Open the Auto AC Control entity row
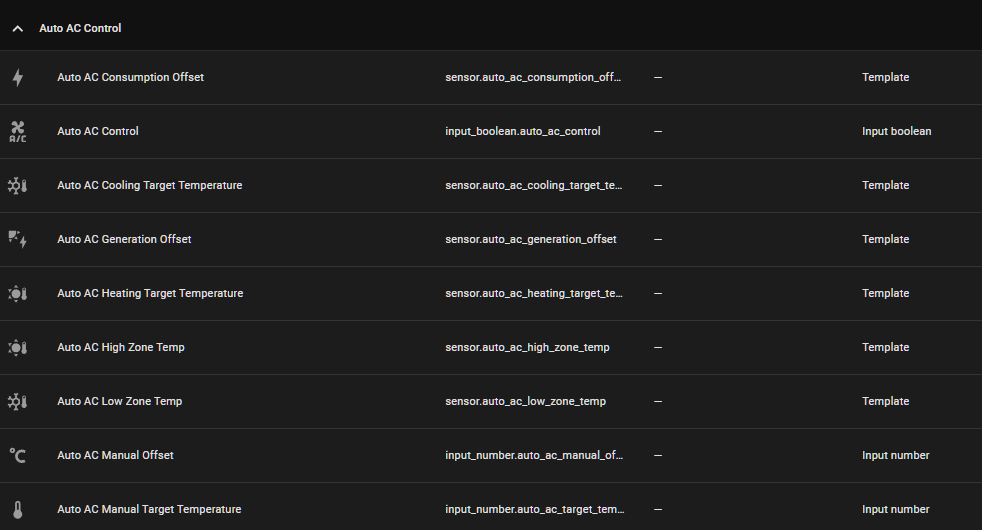982x530 pixels. [x=98, y=132]
